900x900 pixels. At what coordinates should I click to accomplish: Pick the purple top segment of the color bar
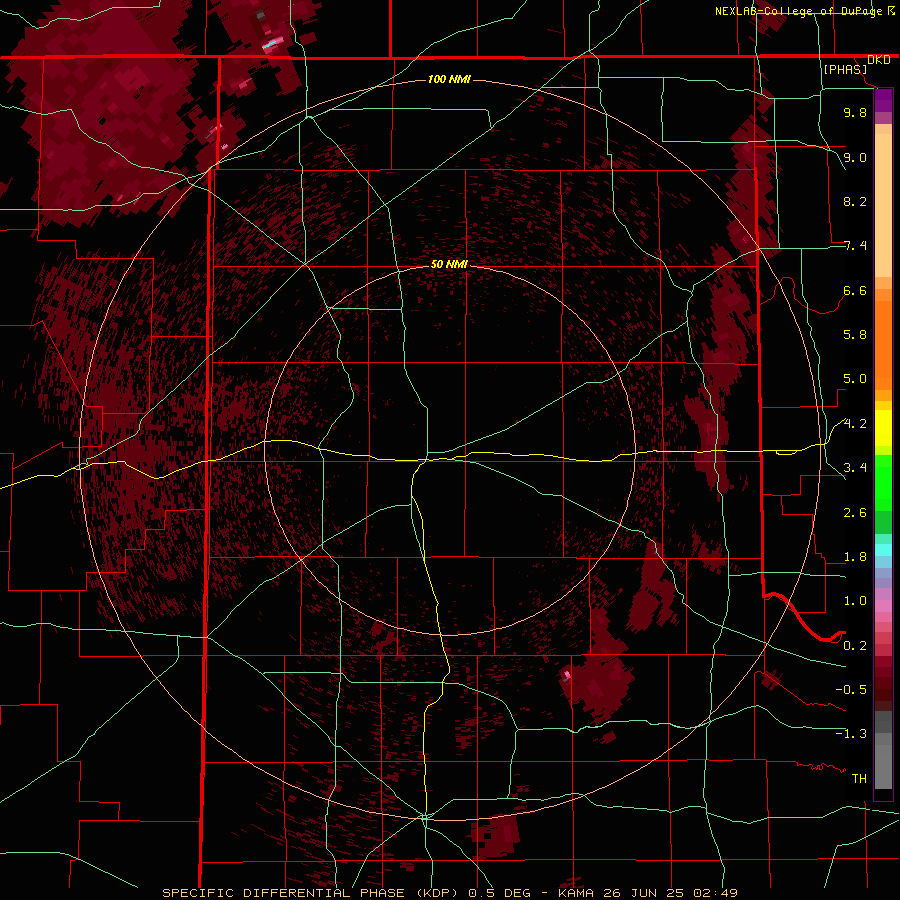pos(883,100)
